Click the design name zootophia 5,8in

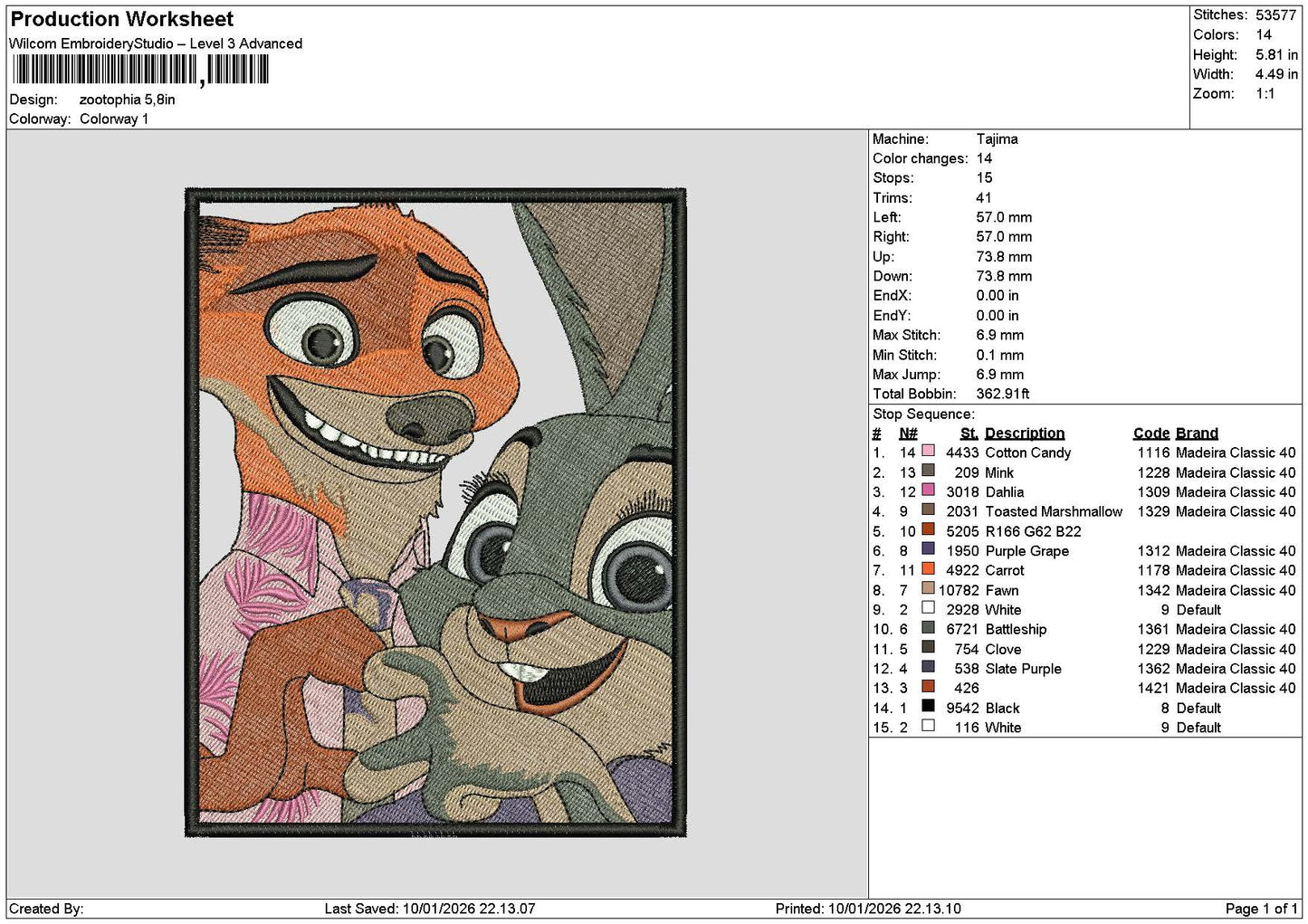(x=128, y=100)
